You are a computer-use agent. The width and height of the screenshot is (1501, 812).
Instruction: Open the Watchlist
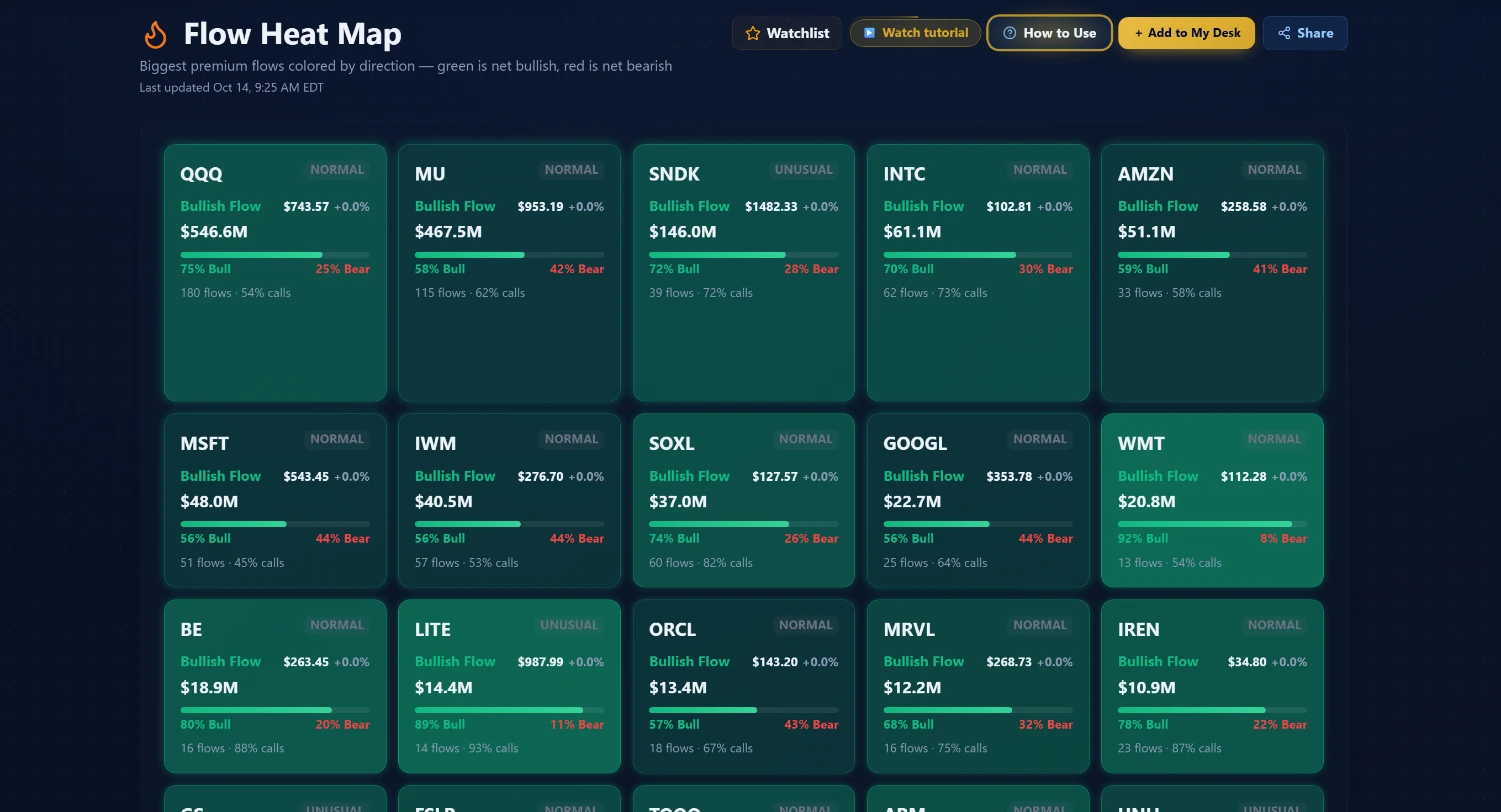787,33
